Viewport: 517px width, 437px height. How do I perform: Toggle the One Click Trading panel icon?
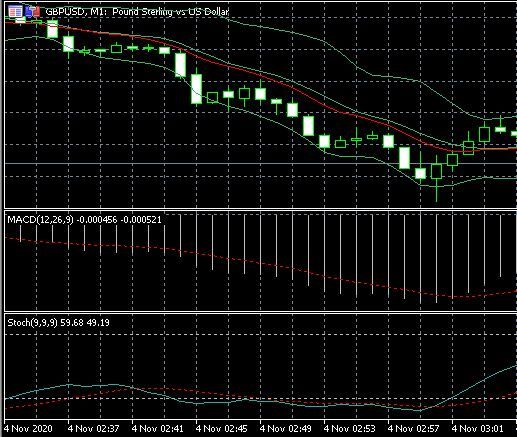[33, 12]
